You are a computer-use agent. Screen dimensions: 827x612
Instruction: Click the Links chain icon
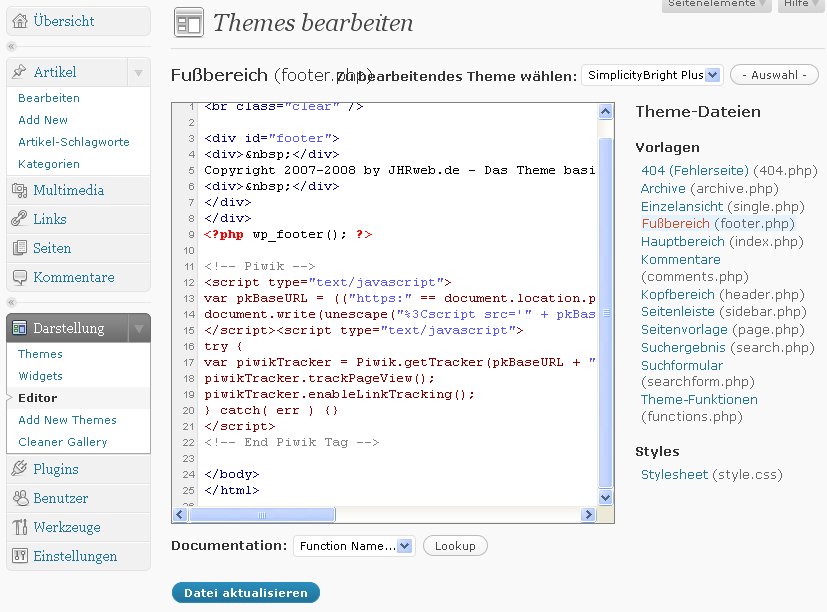20,219
